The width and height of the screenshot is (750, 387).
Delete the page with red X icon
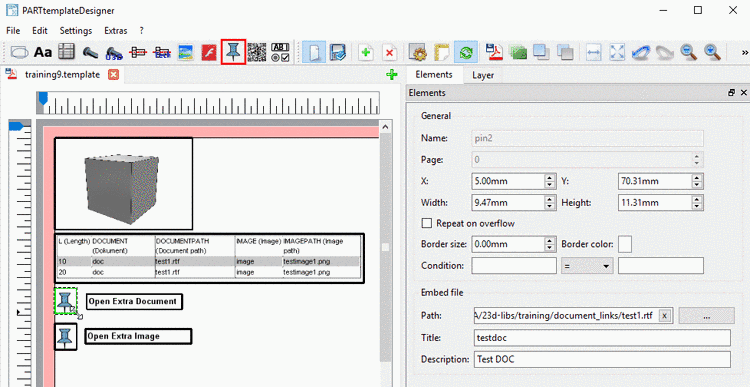[390, 52]
